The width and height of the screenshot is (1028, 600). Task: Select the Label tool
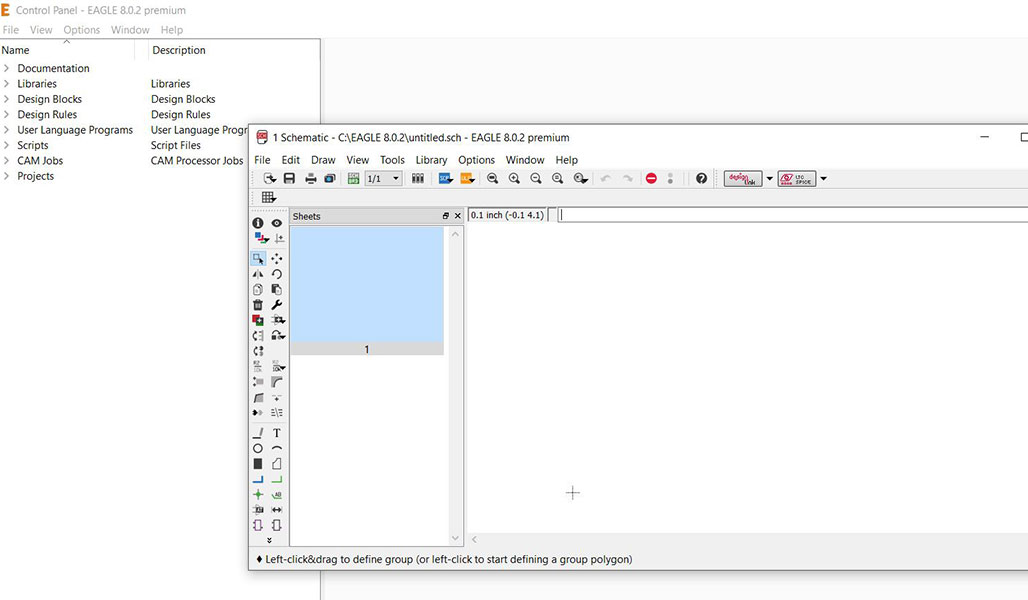tap(277, 494)
